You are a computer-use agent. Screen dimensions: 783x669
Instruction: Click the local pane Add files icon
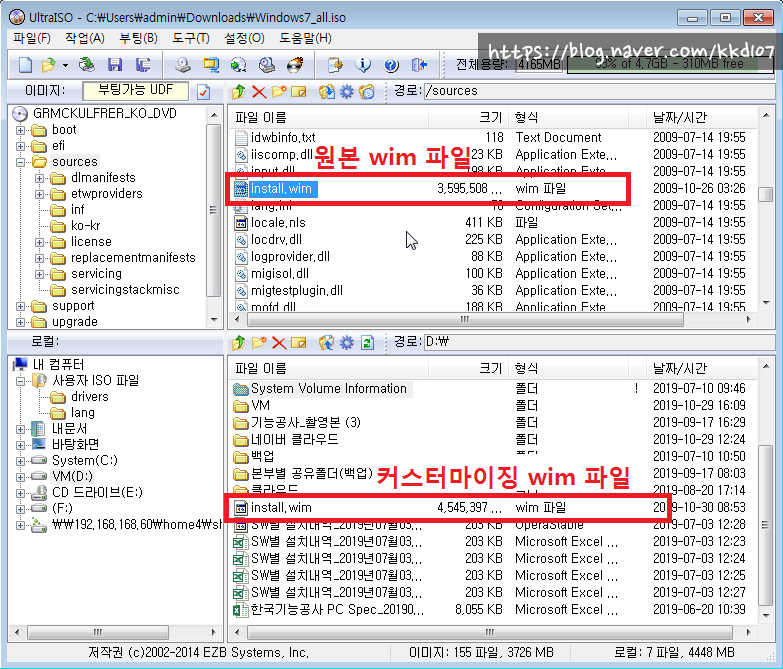[x=327, y=342]
